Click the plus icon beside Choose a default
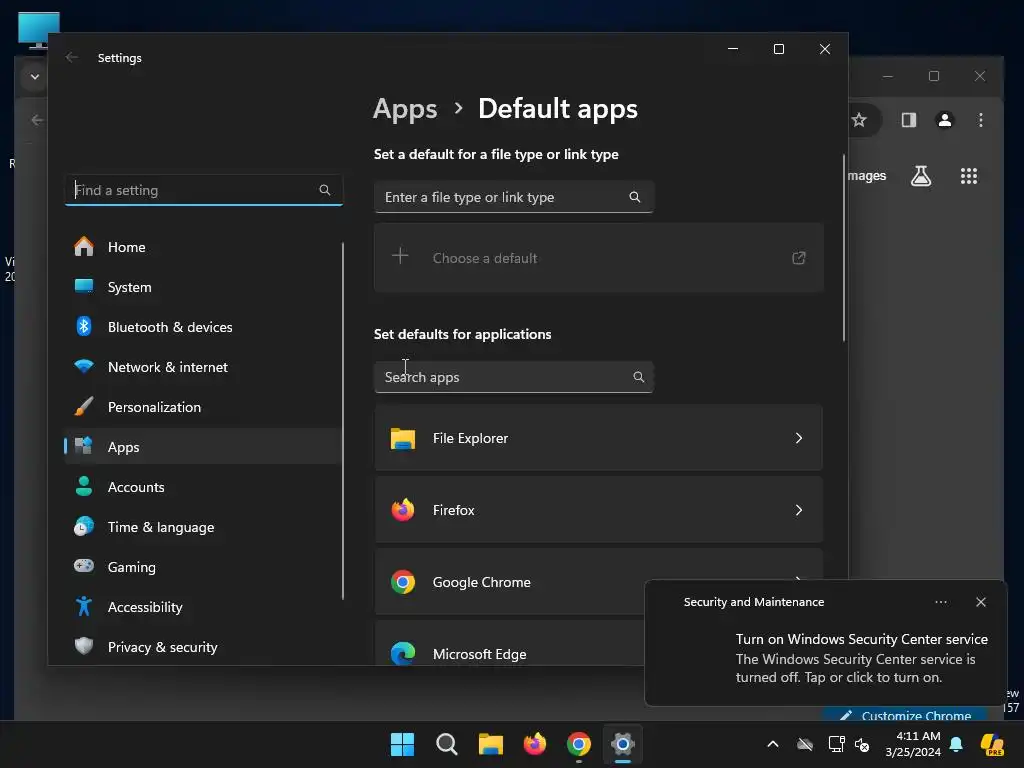The image size is (1024, 768). [x=400, y=256]
